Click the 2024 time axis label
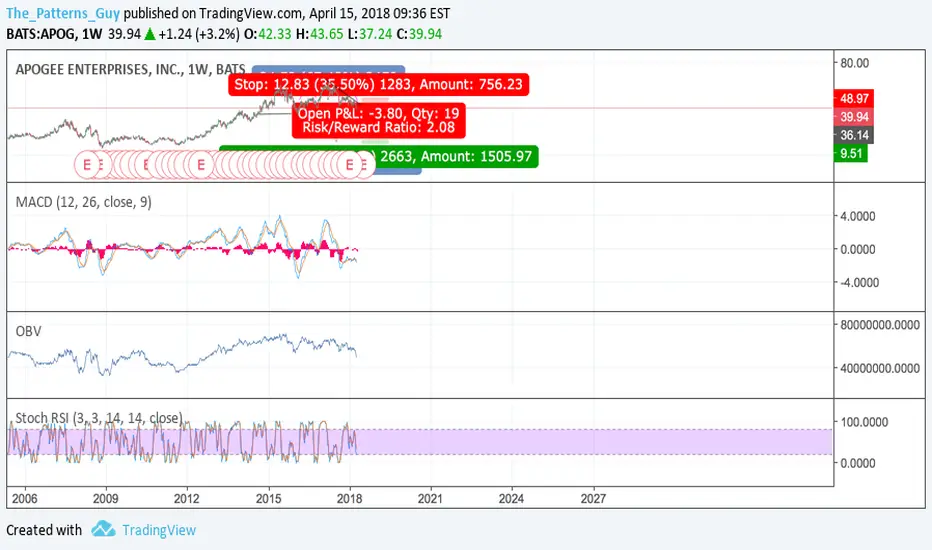Screen dimensions: 932x550 point(511,498)
